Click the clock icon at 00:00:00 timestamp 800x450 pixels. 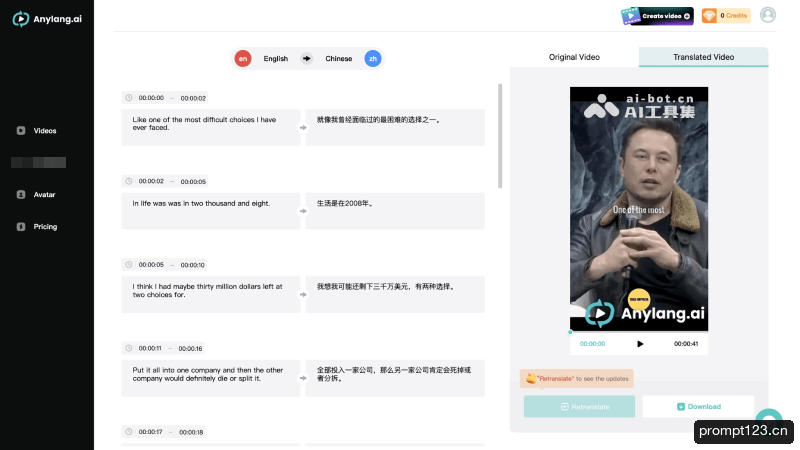click(129, 98)
